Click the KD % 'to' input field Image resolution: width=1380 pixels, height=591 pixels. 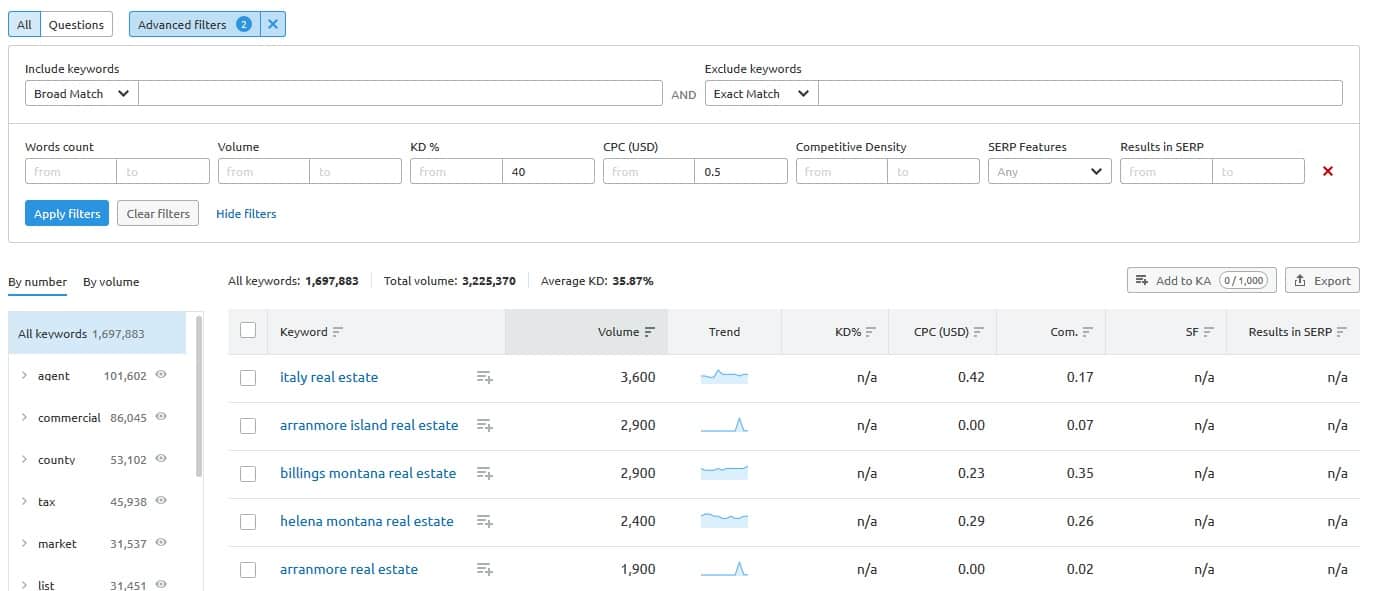[548, 172]
